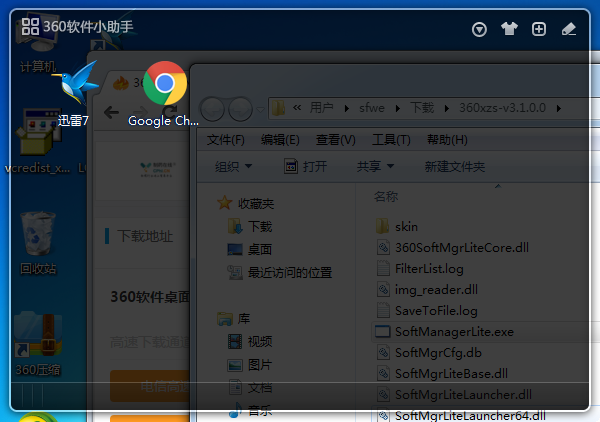Open the 共享 dropdown in Explorer toolbar
The width and height of the screenshot is (600, 422).
click(x=375, y=166)
